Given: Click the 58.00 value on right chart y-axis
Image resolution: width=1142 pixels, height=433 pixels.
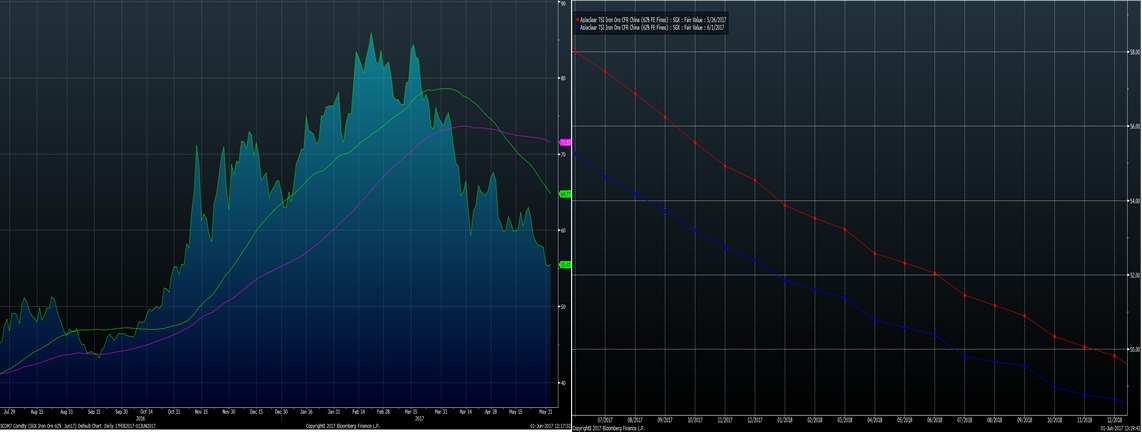Looking at the screenshot, I should (x=1133, y=52).
